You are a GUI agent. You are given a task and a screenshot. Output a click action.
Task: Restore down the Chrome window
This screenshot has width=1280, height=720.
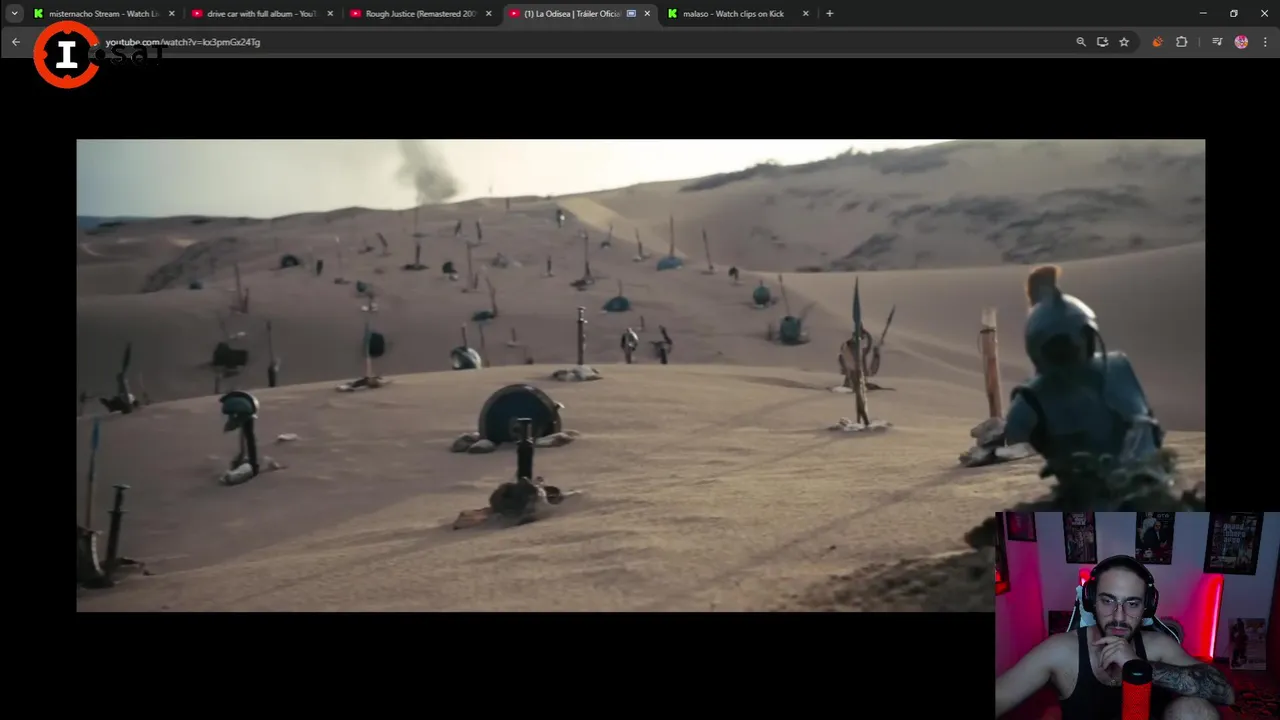pyautogui.click(x=1234, y=13)
